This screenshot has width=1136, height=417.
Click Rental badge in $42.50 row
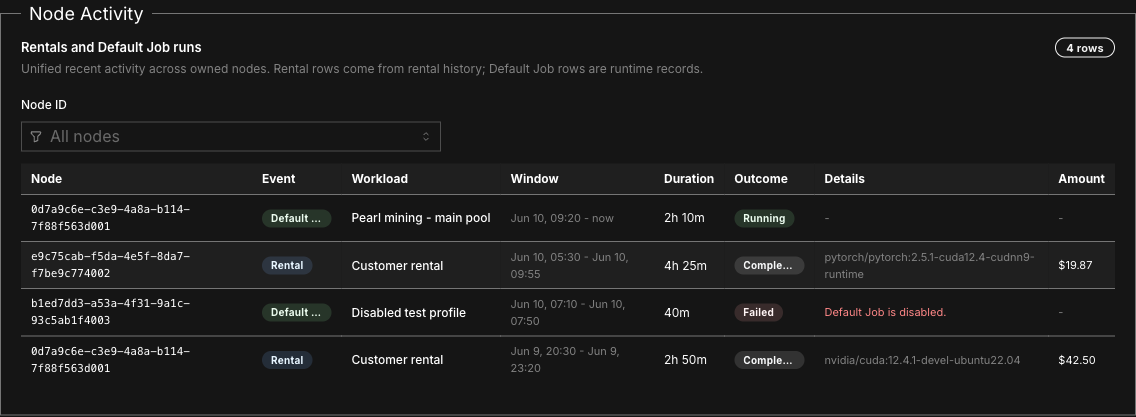click(287, 360)
